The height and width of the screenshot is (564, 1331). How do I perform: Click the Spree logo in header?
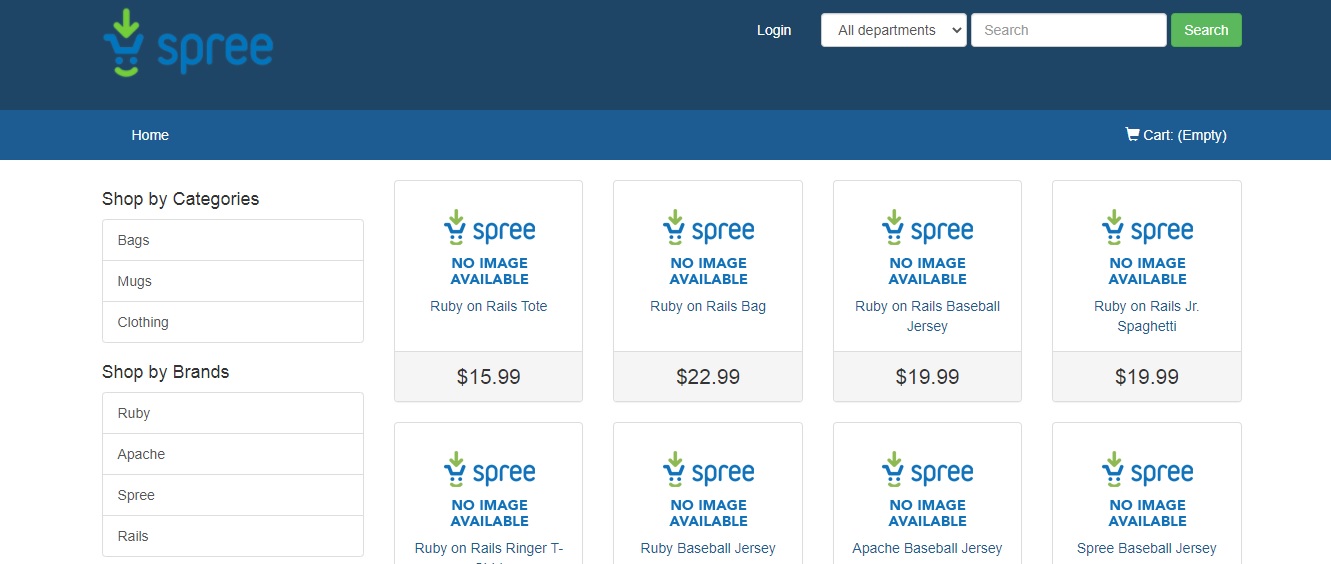(188, 44)
